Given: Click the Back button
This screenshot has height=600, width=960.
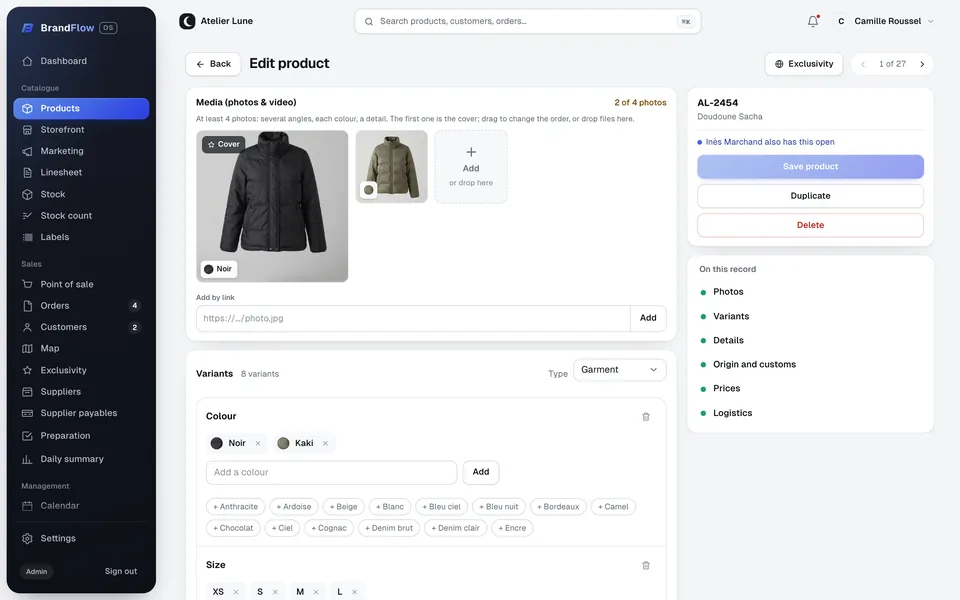Looking at the screenshot, I should click(213, 64).
